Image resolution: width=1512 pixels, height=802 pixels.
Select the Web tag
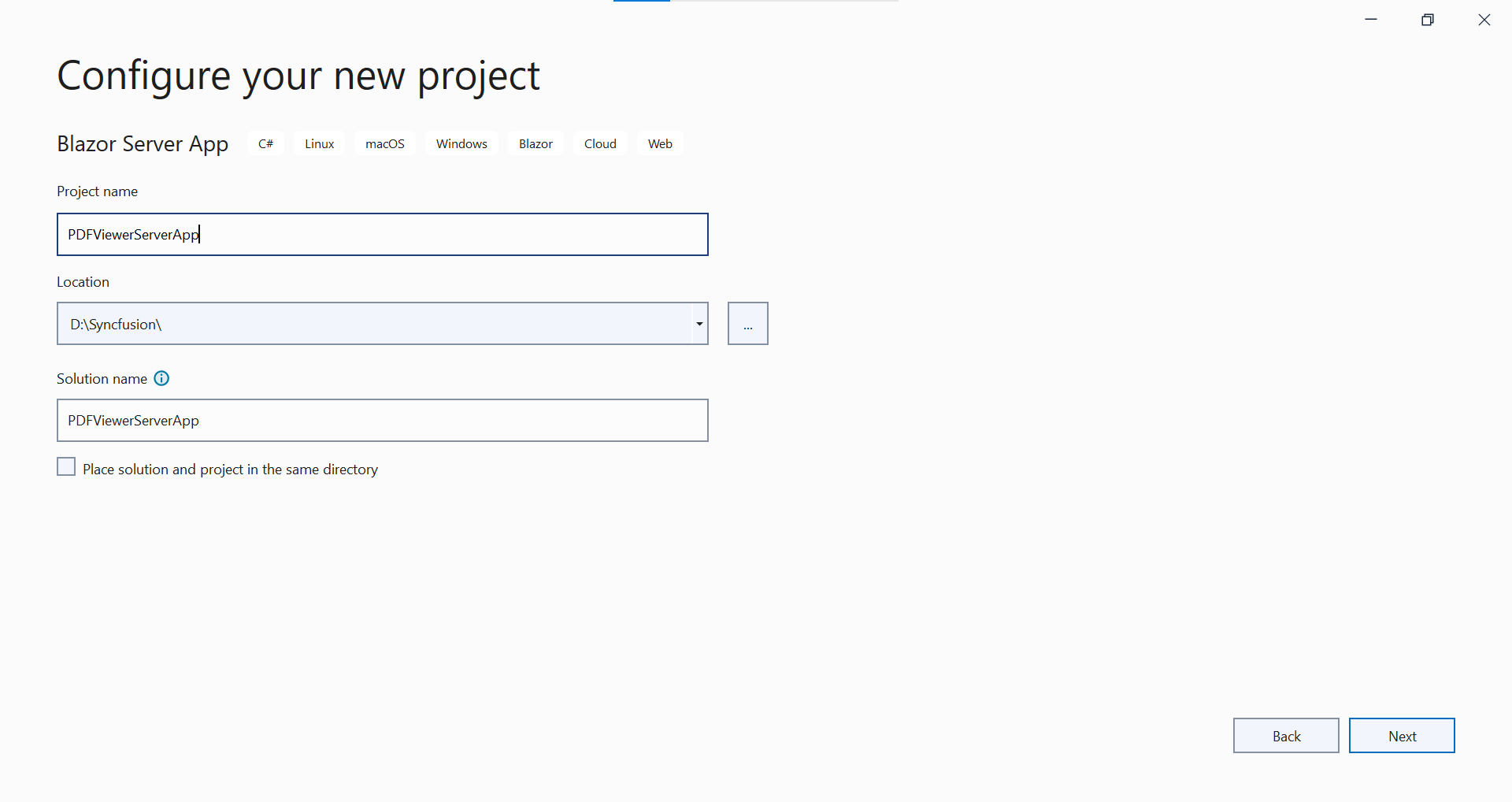pyautogui.click(x=660, y=143)
